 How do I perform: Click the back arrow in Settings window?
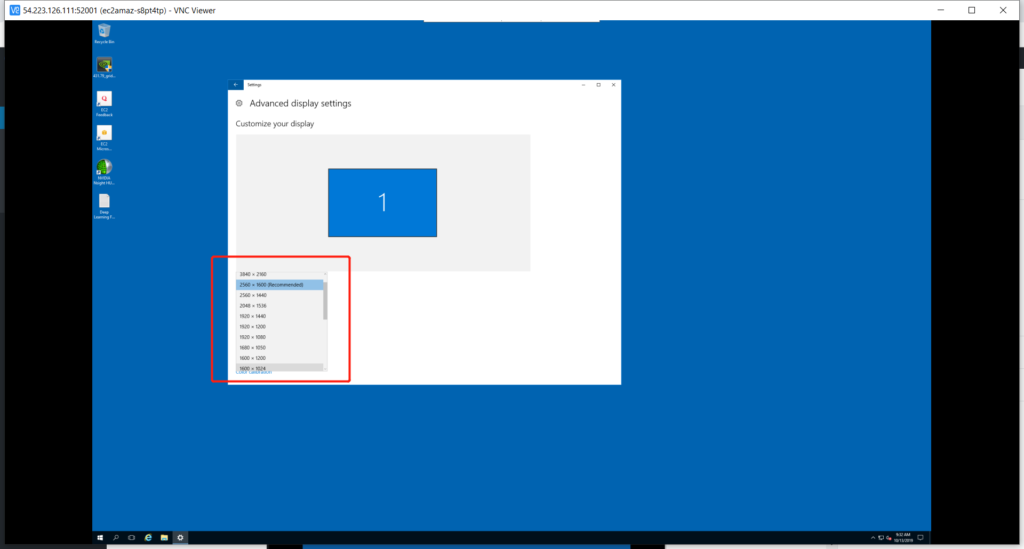coord(235,85)
